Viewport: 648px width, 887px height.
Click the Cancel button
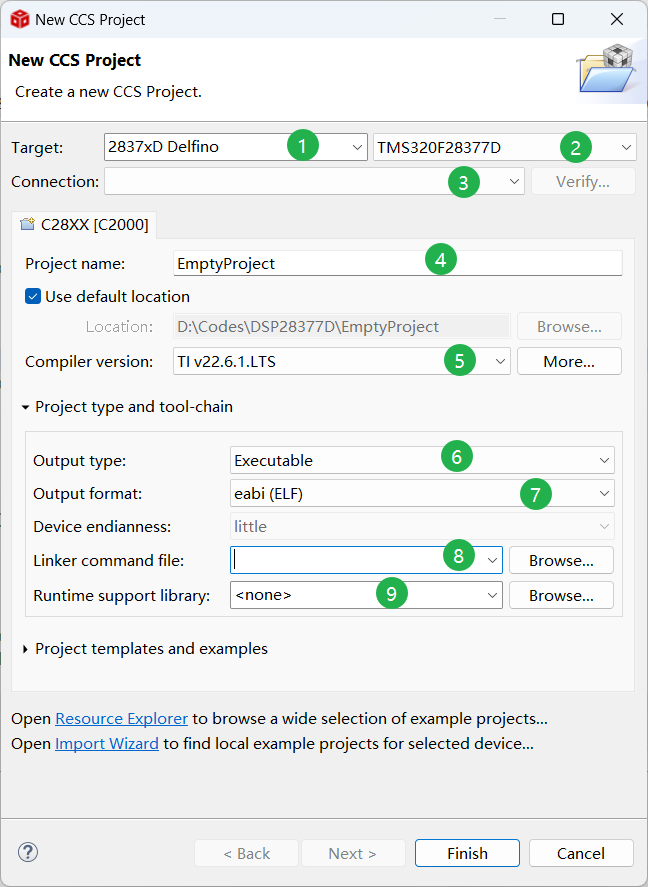581,853
